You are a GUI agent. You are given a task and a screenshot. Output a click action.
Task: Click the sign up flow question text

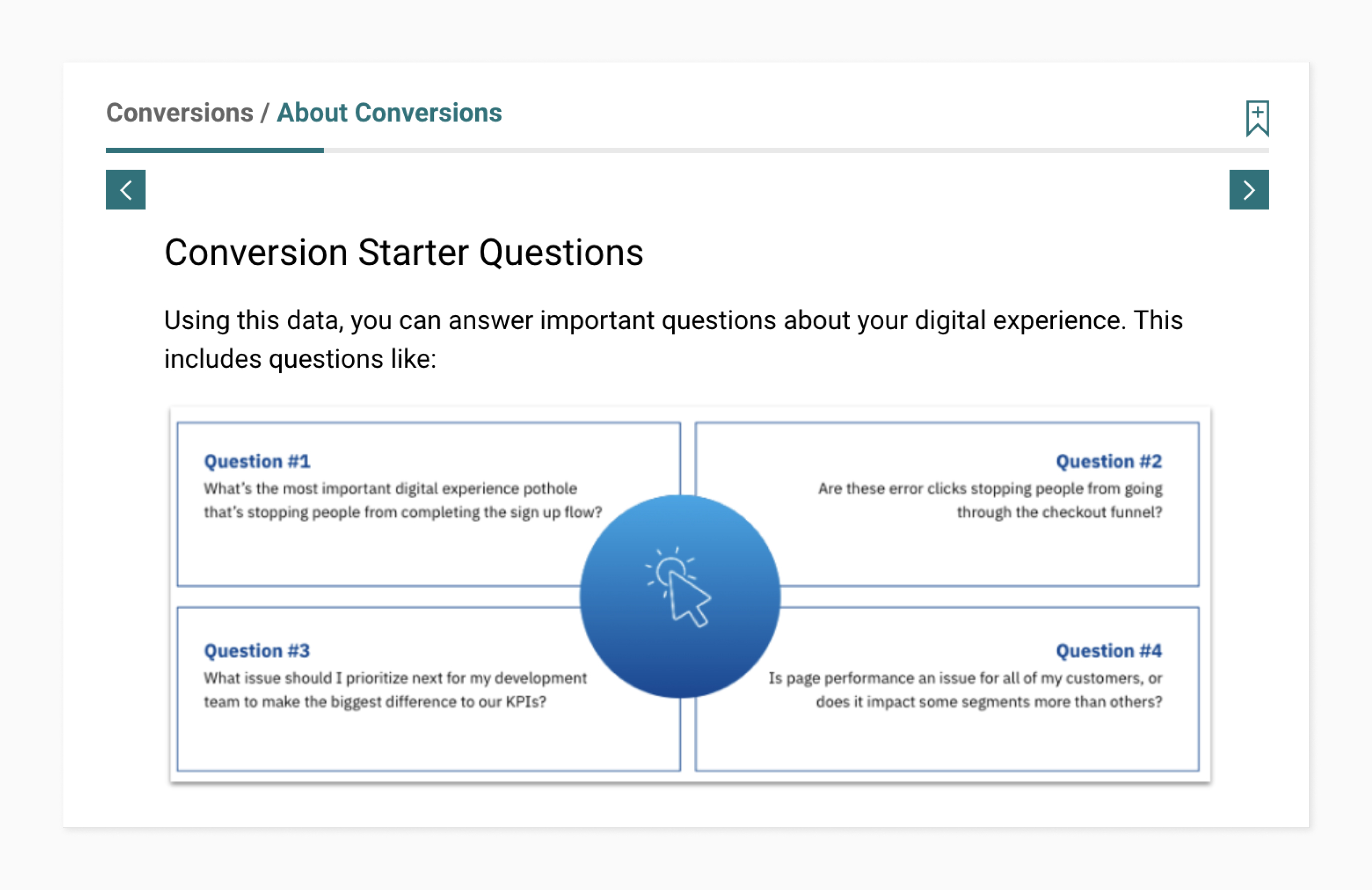click(x=402, y=500)
